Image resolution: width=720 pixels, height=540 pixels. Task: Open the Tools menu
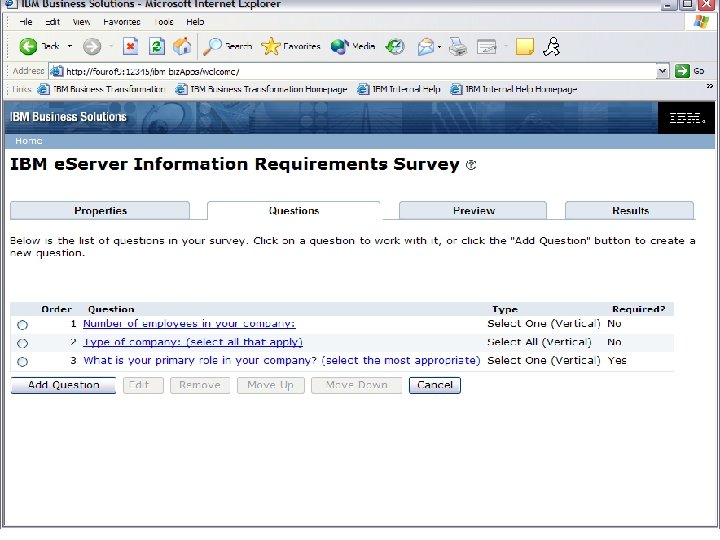(x=164, y=22)
